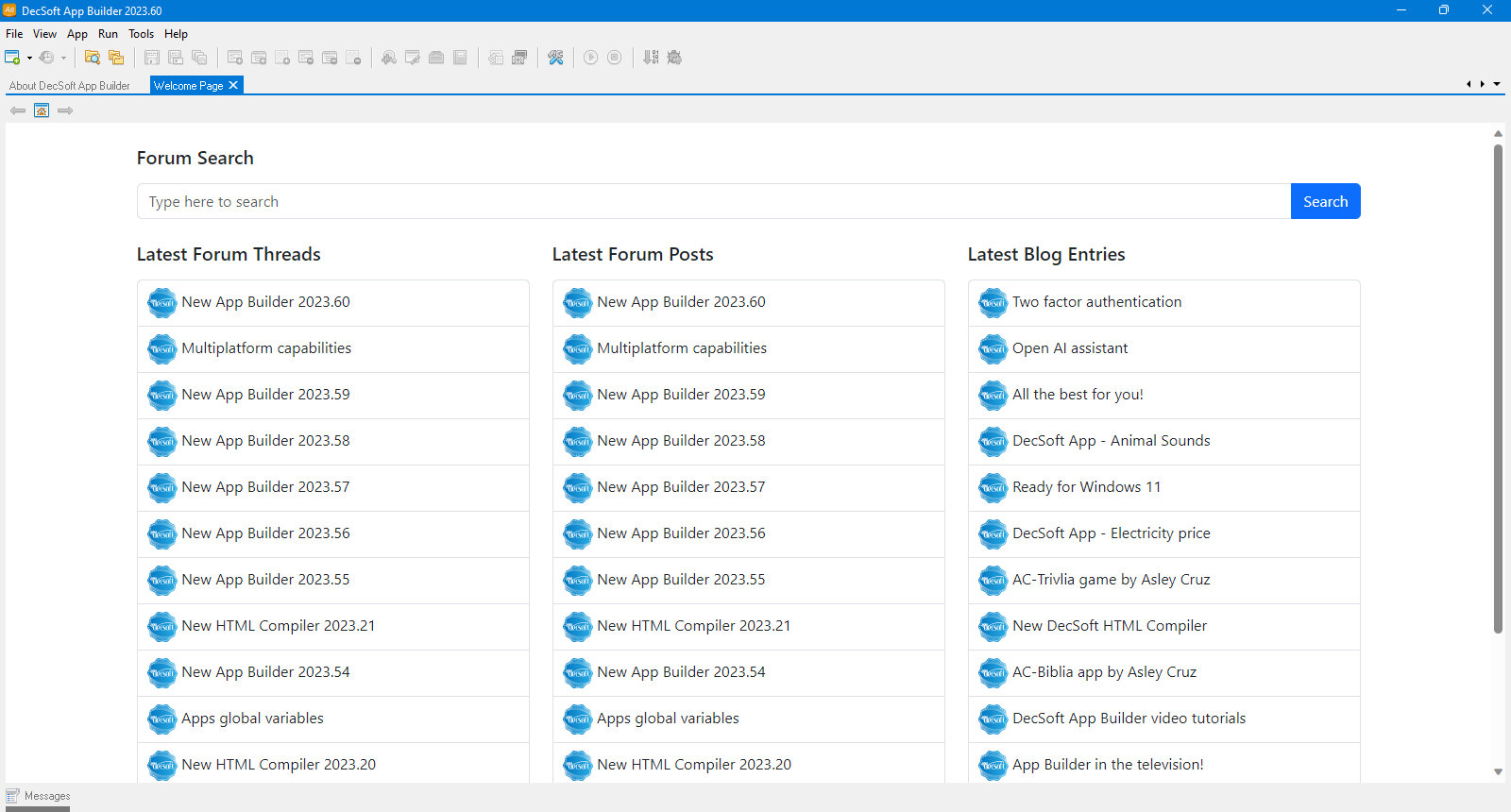
Task: Click the Save app as icon
Action: click(x=176, y=58)
